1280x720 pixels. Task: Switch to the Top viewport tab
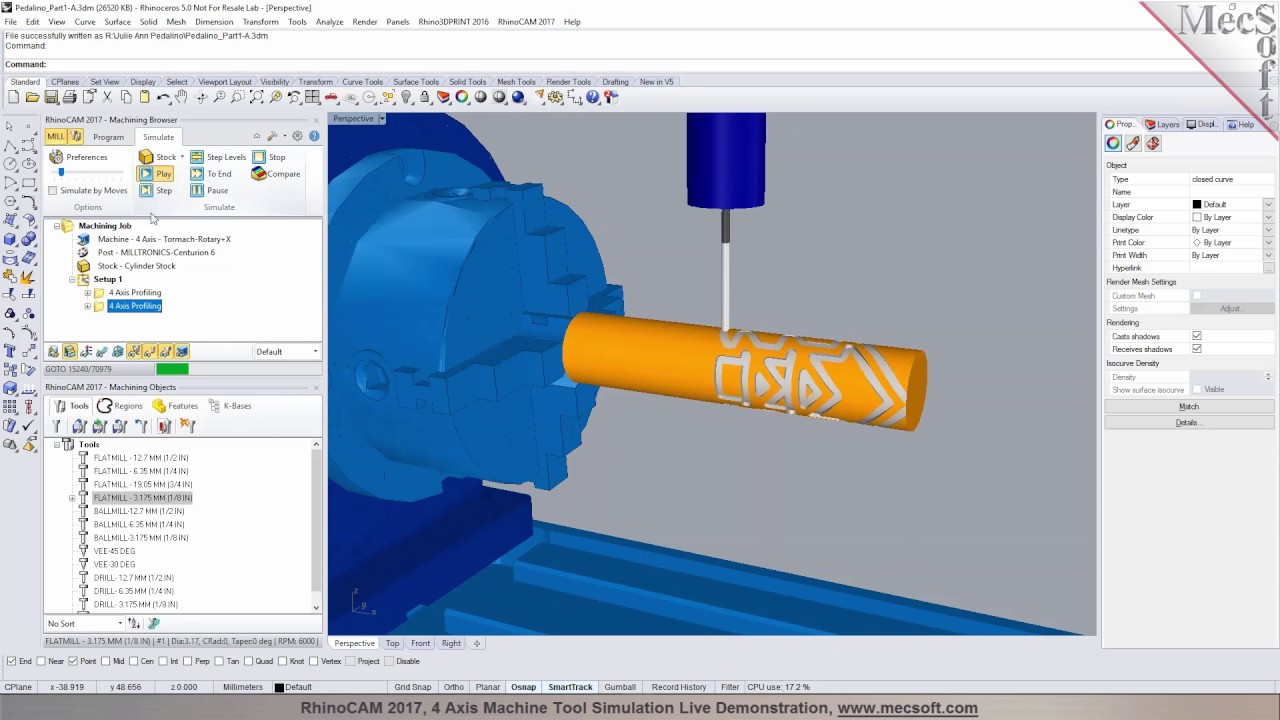pyautogui.click(x=392, y=643)
